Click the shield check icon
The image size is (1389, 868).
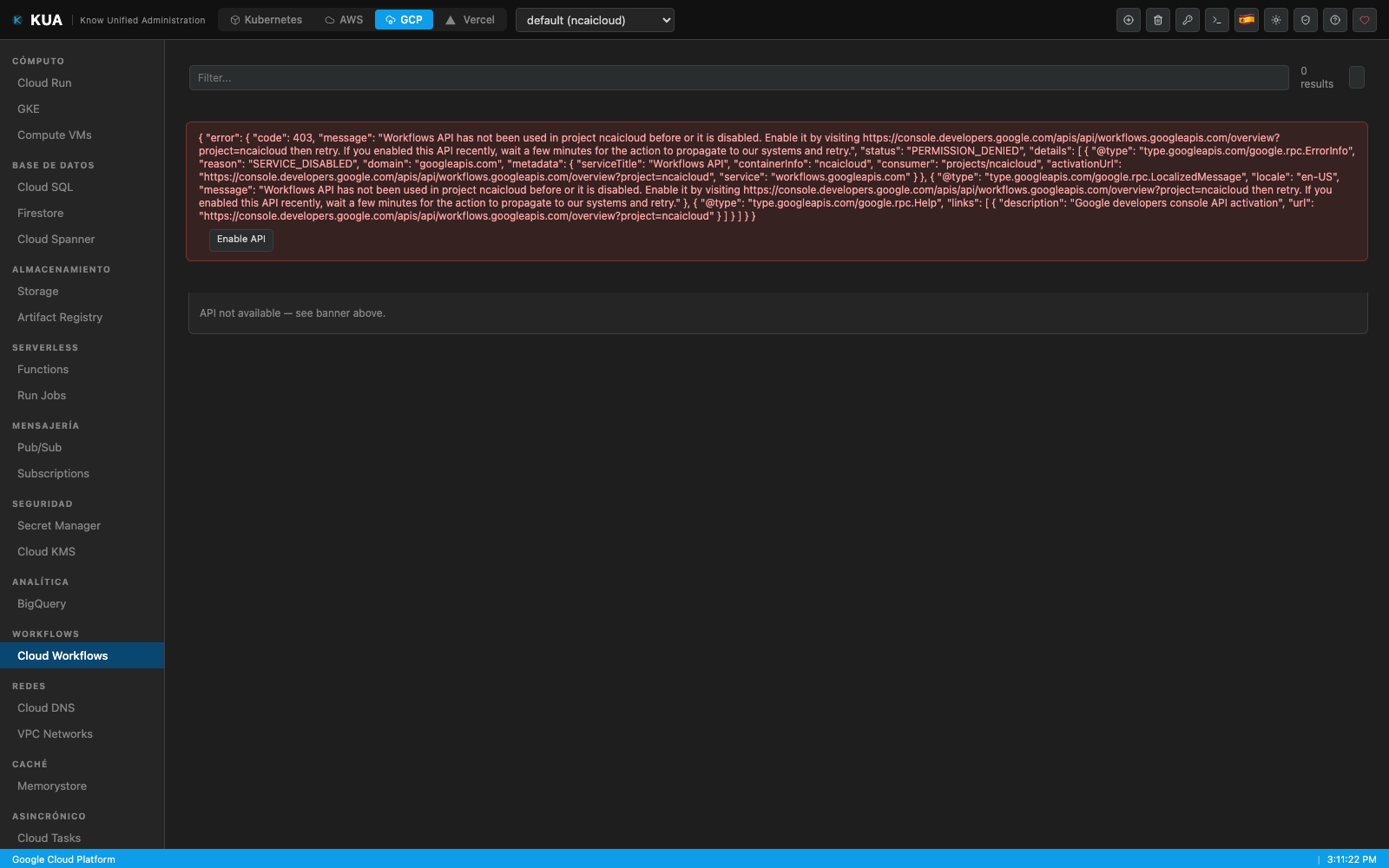tap(1306, 20)
